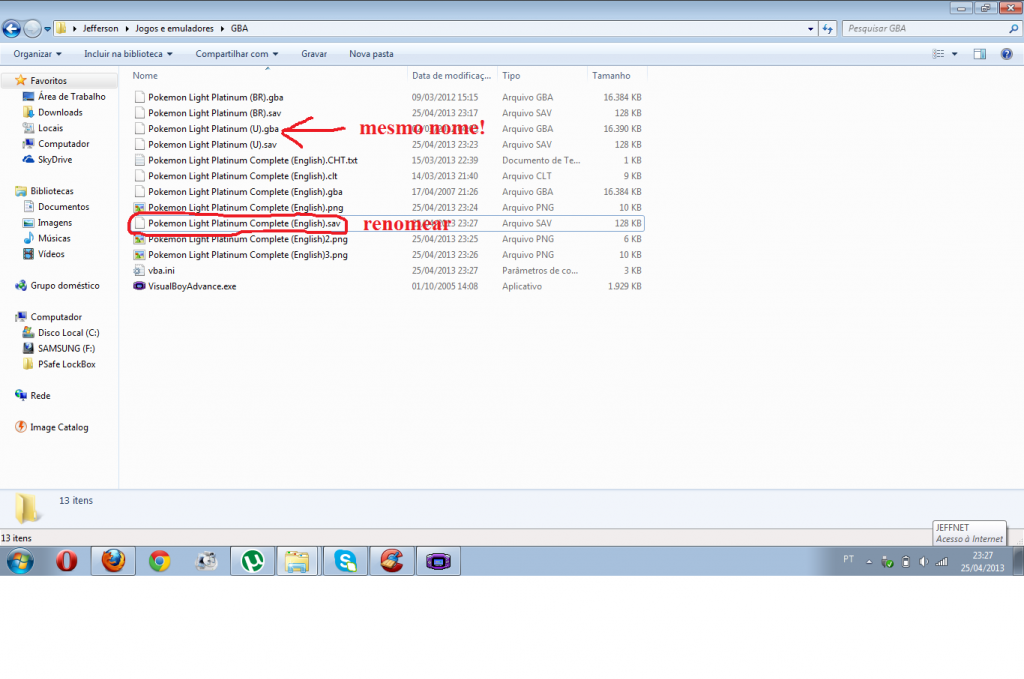The width and height of the screenshot is (1024, 679).
Task: Expand the address bar history dropdown
Action: 810,29
